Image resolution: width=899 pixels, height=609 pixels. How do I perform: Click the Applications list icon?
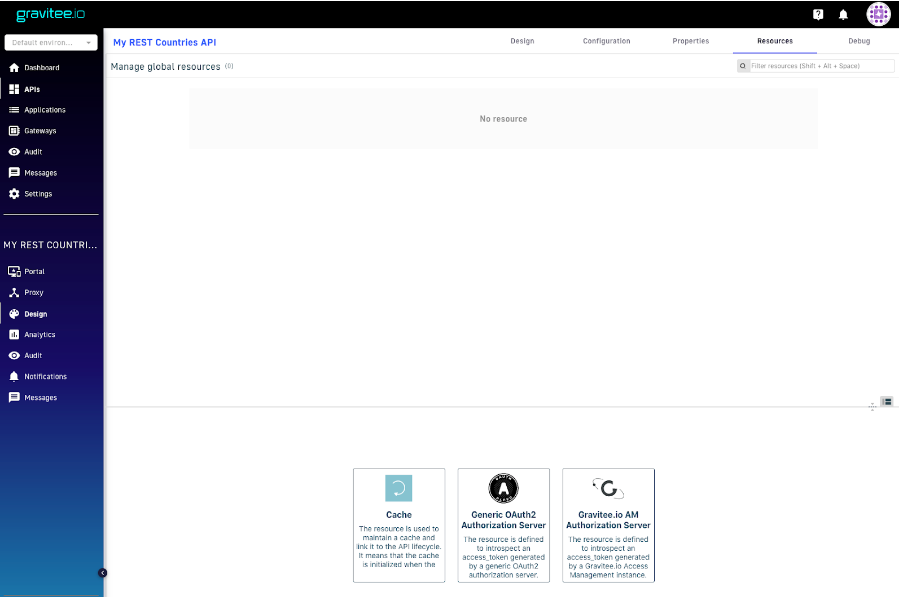(x=13, y=109)
